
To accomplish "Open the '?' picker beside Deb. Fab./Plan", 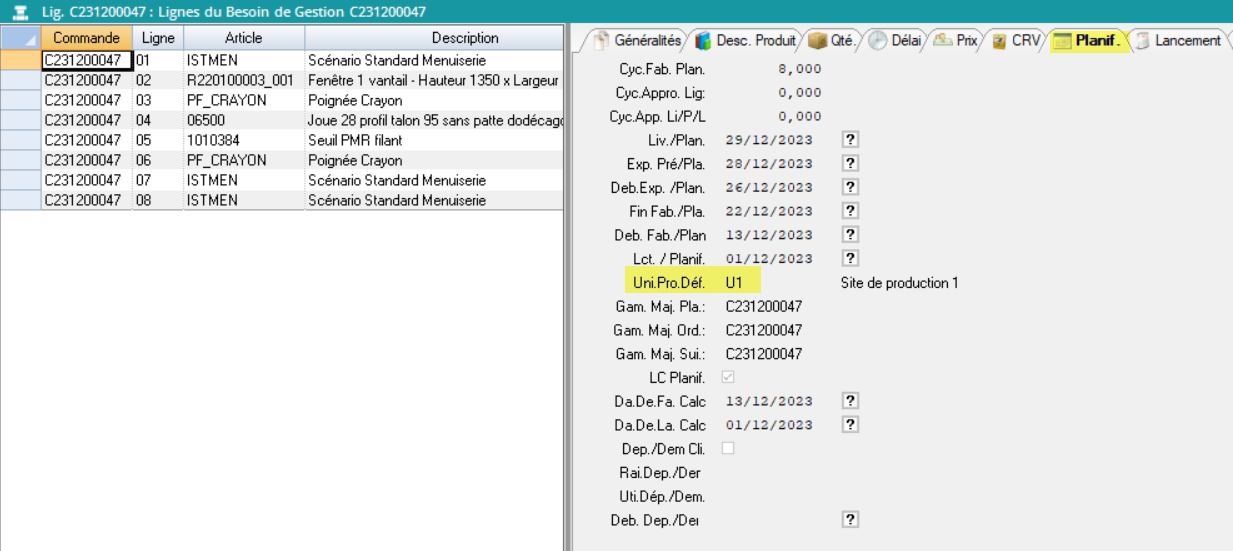I will click(851, 235).
